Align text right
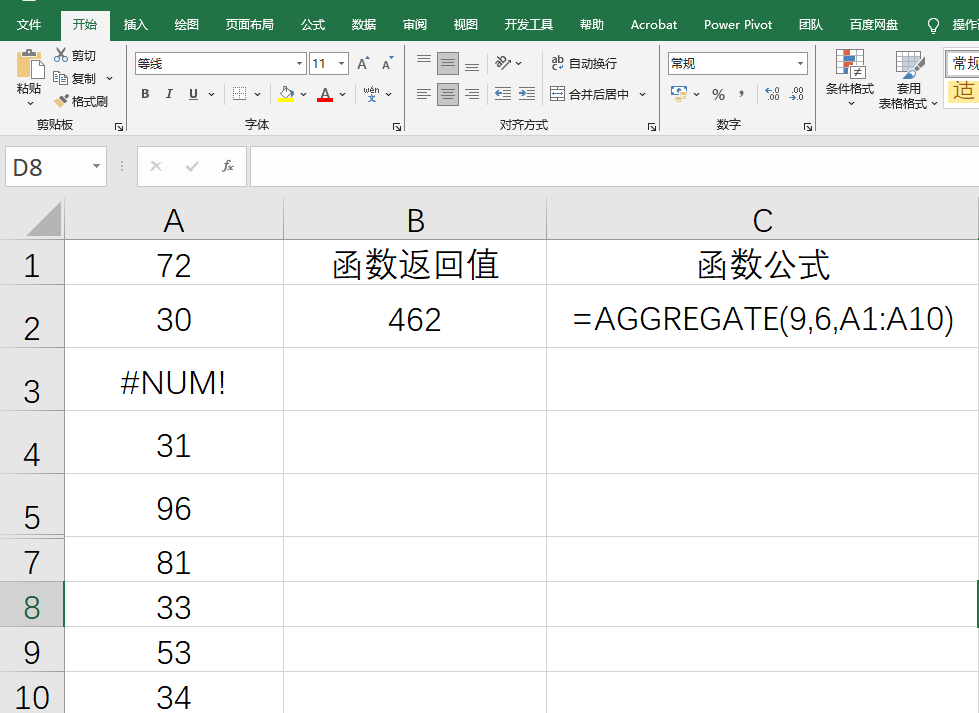 472,94
